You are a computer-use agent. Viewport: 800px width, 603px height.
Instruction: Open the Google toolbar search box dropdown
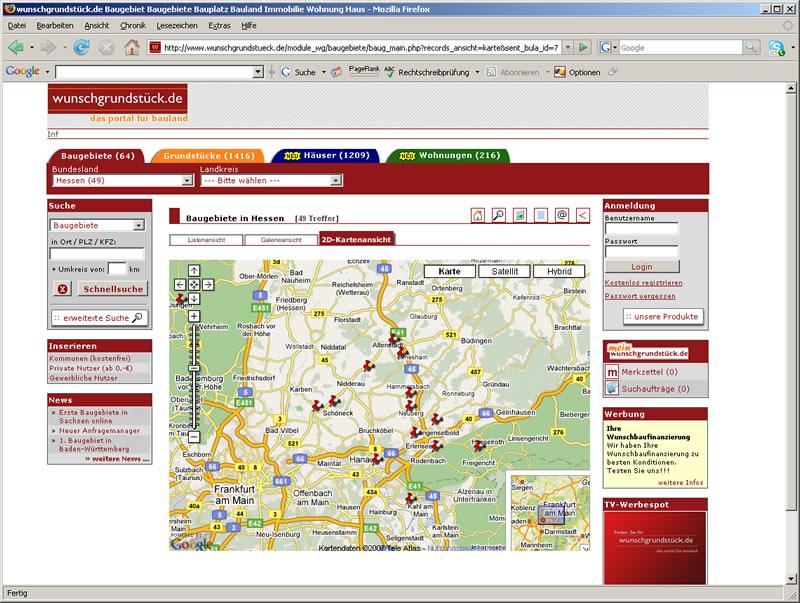(258, 72)
